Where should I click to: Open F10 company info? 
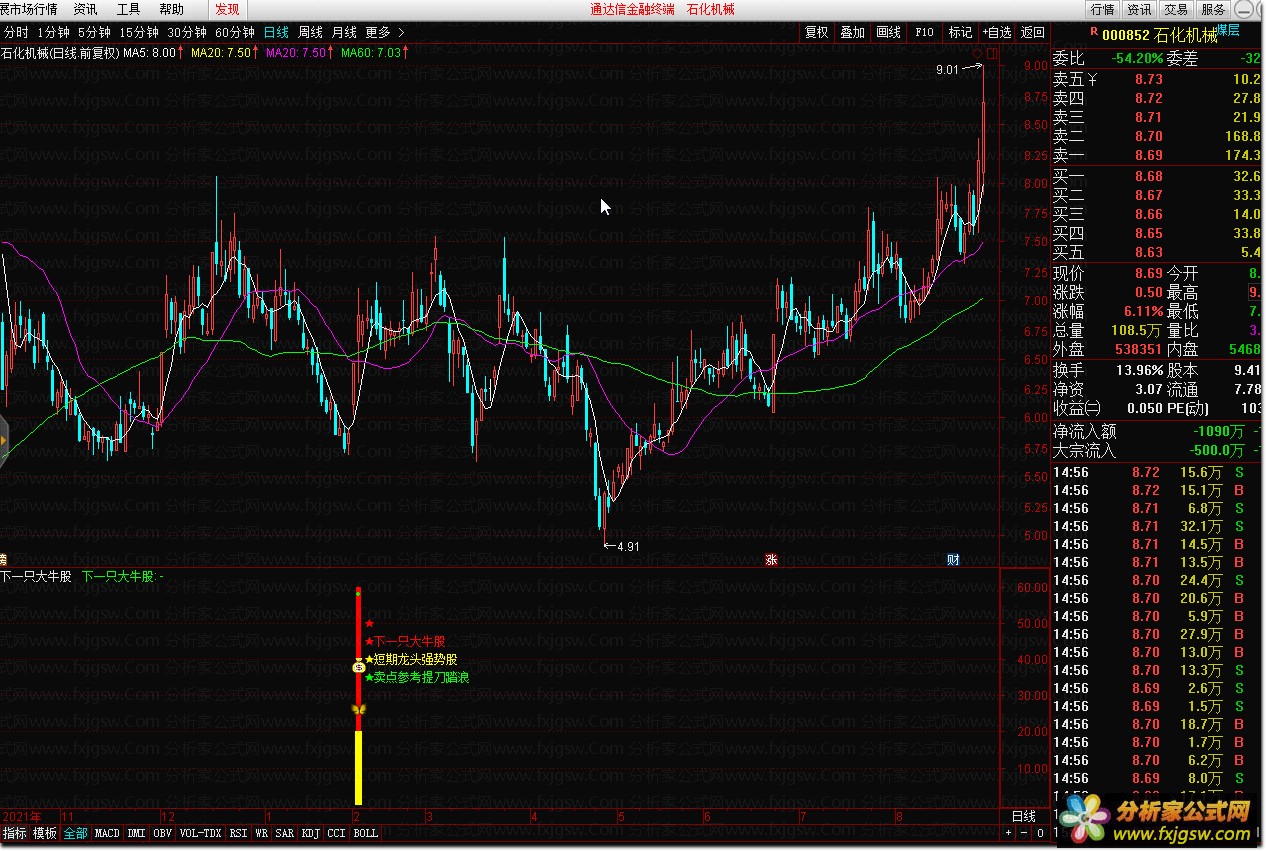(924, 32)
